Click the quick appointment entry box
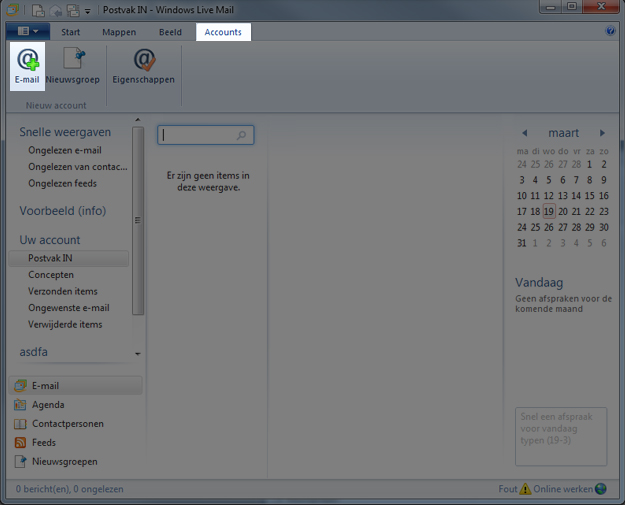This screenshot has height=505, width=627. (561, 437)
